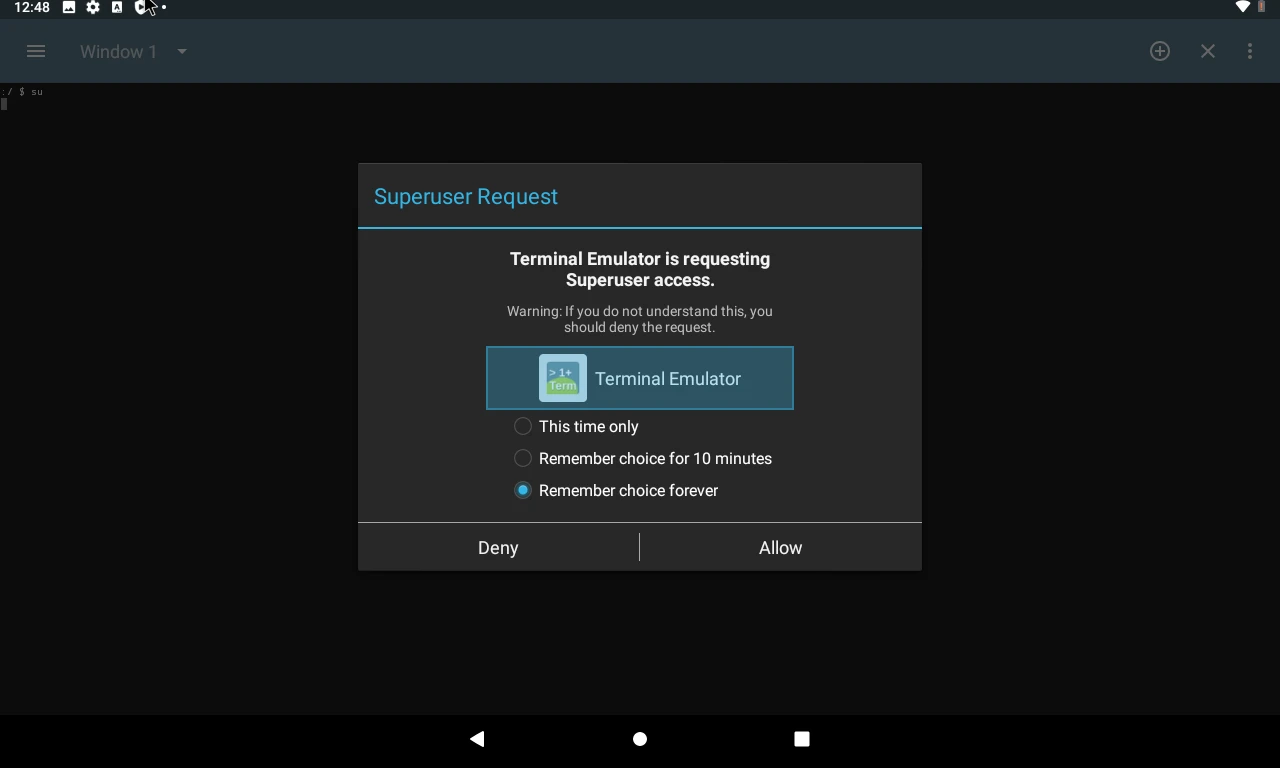The image size is (1280, 768).
Task: Tap the image notification icon in status bar
Action: pyautogui.click(x=69, y=7)
